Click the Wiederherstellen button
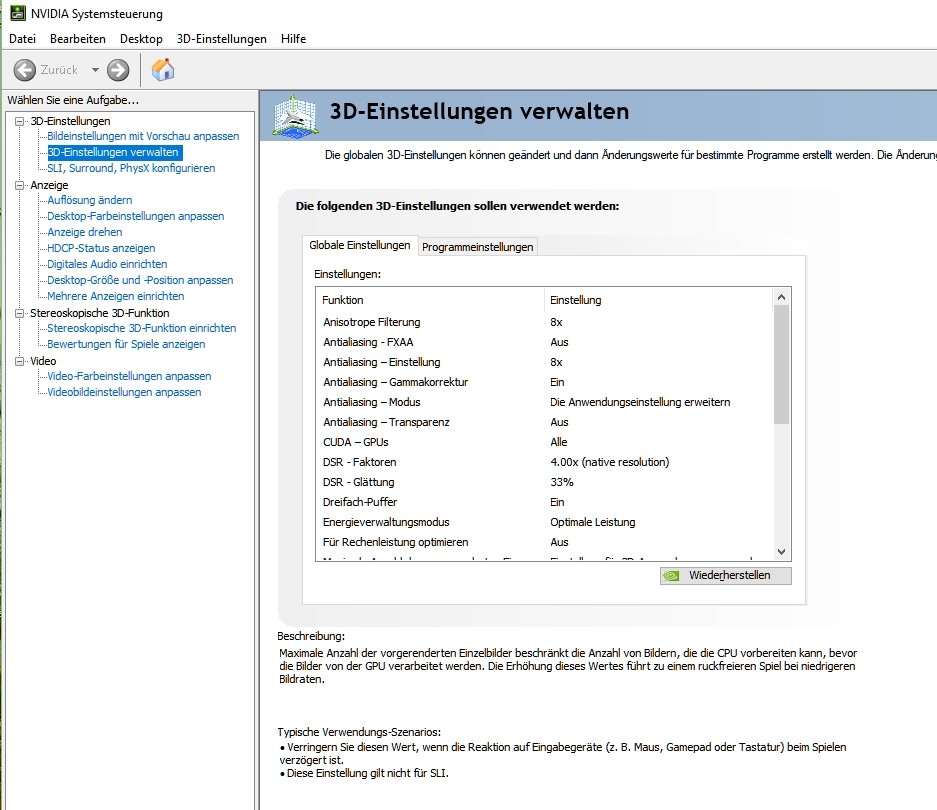Image resolution: width=937 pixels, height=810 pixels. 725,576
